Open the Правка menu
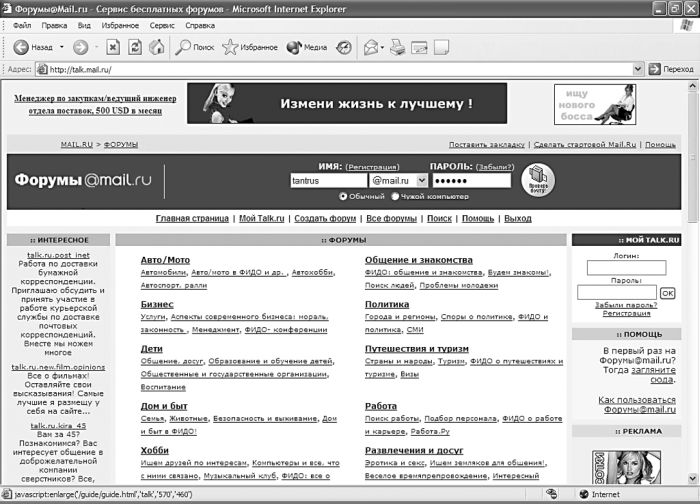Viewport: 700px width, 504px height. (54, 25)
